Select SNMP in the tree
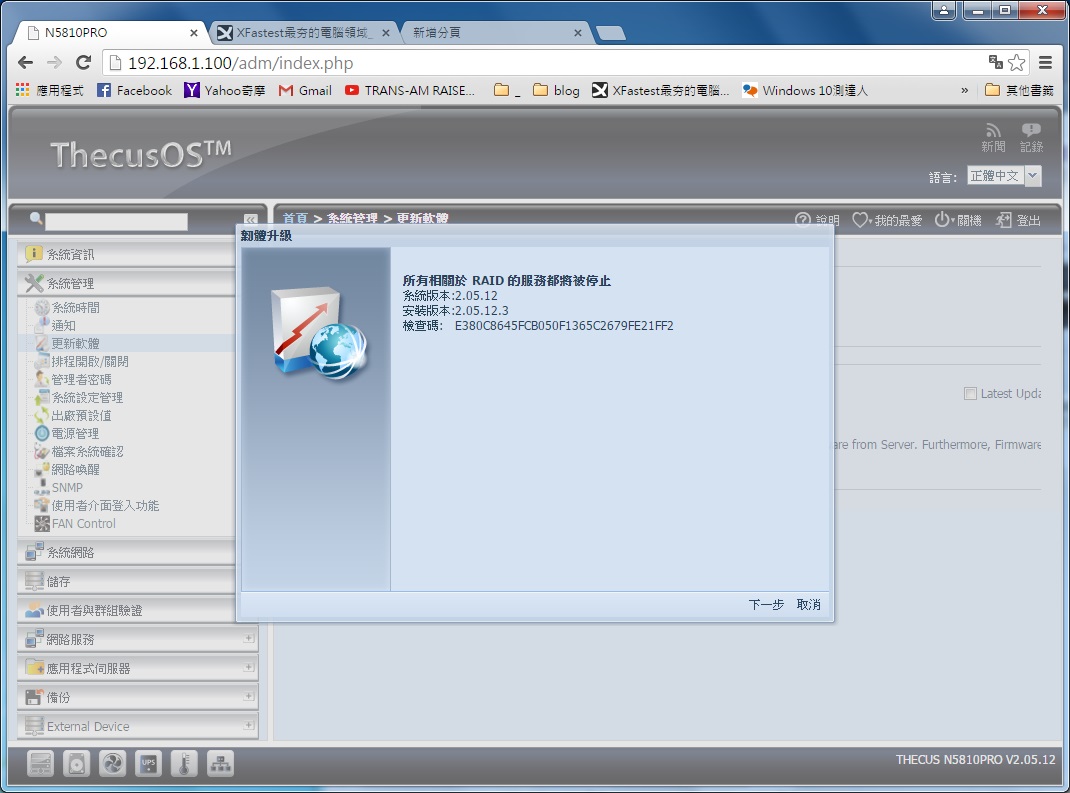Image resolution: width=1070 pixels, height=793 pixels. coord(67,487)
